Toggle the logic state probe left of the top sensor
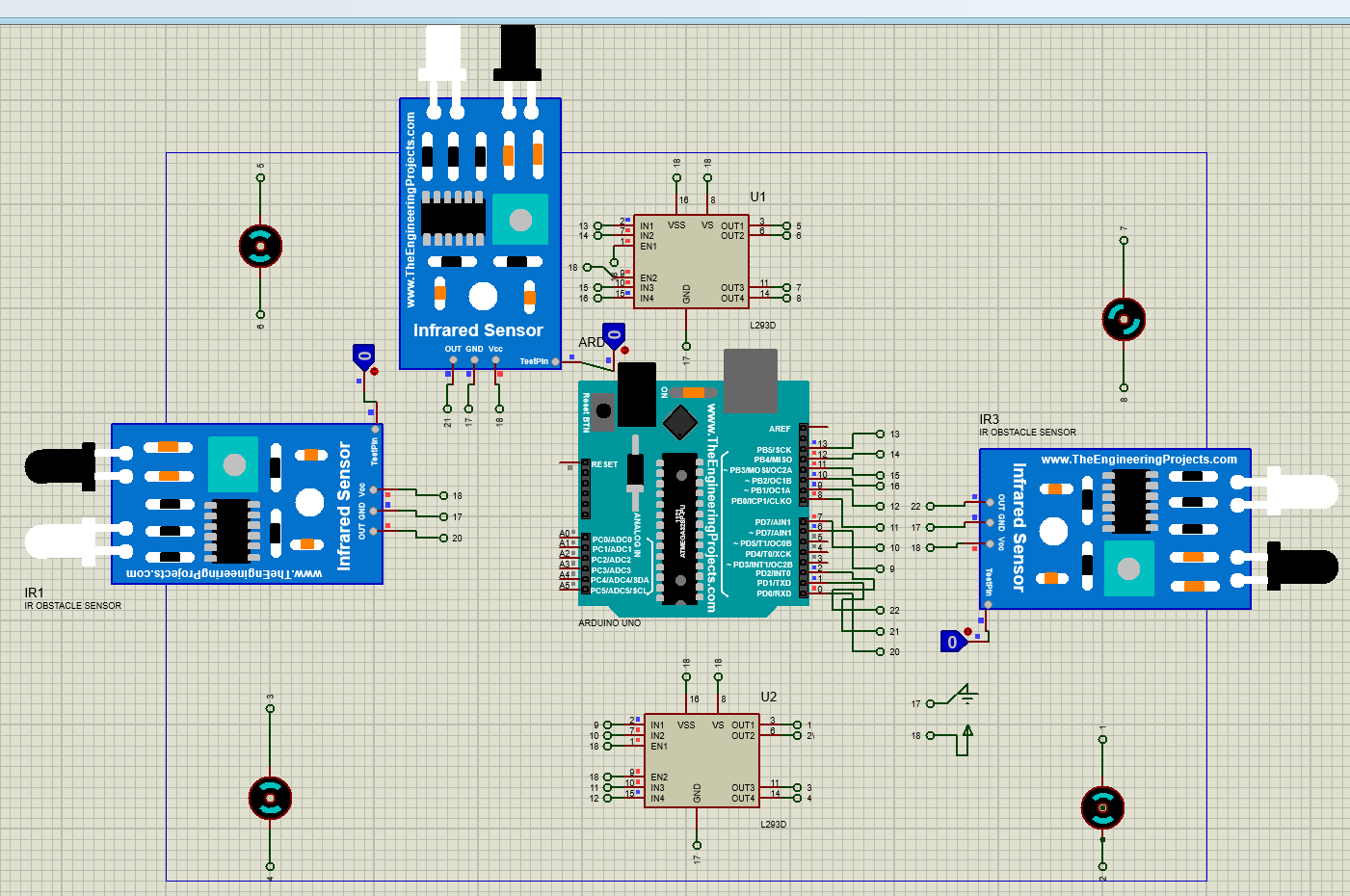The width and height of the screenshot is (1350, 896). (x=363, y=356)
